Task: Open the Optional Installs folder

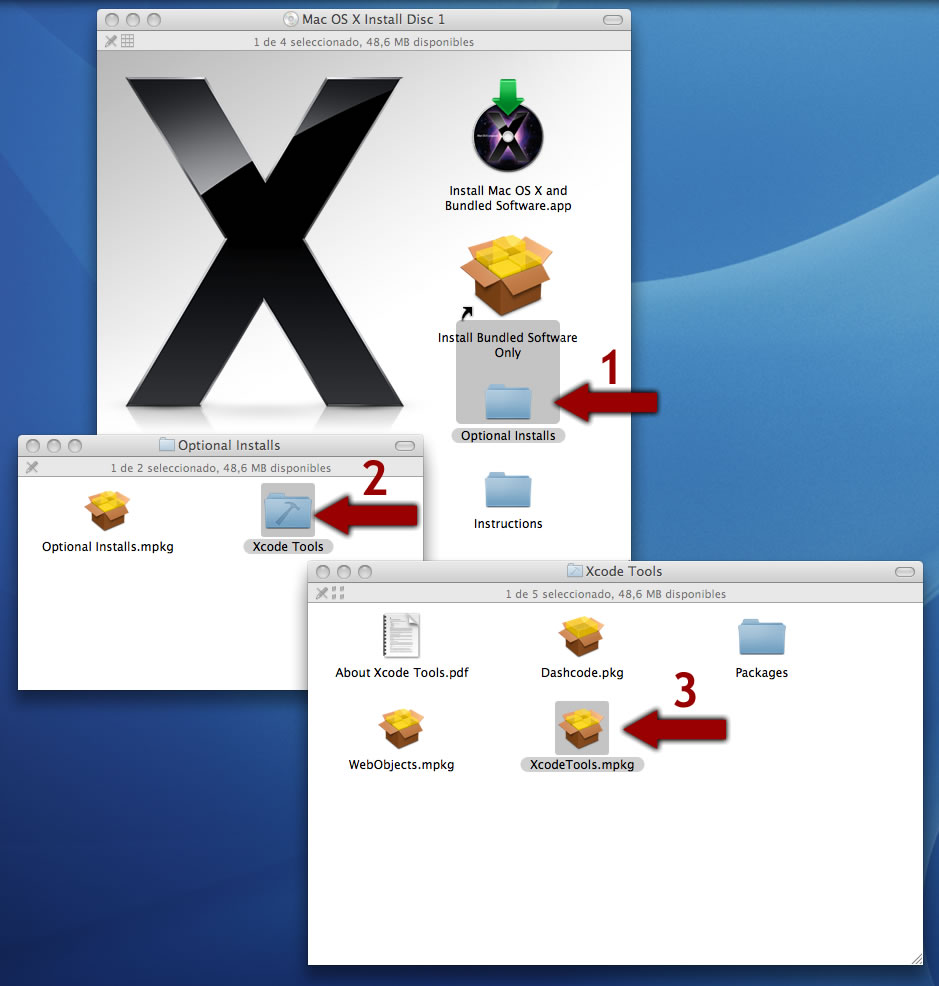Action: click(x=508, y=402)
